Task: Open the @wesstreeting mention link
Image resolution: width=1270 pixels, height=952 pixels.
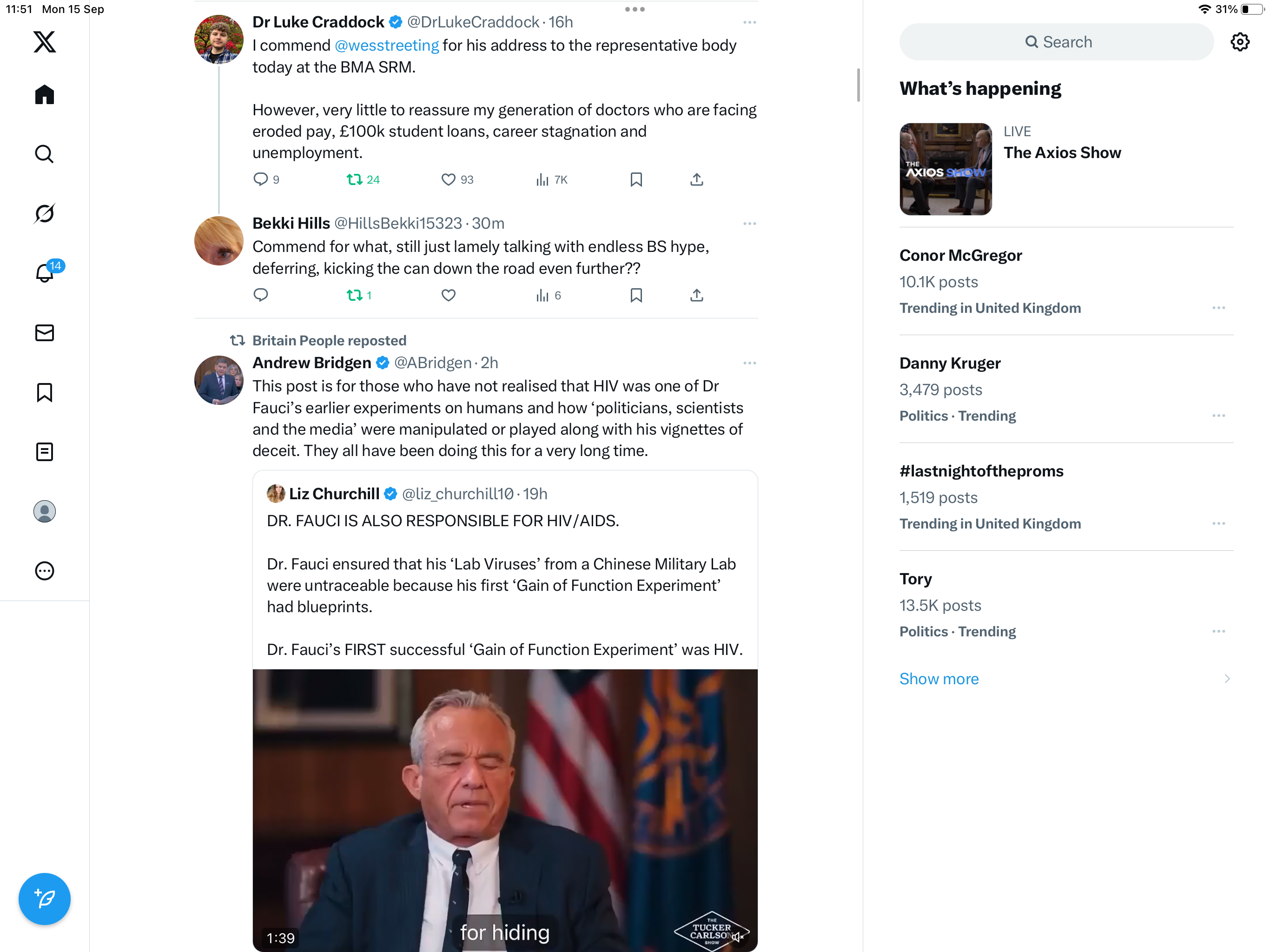Action: 386,46
